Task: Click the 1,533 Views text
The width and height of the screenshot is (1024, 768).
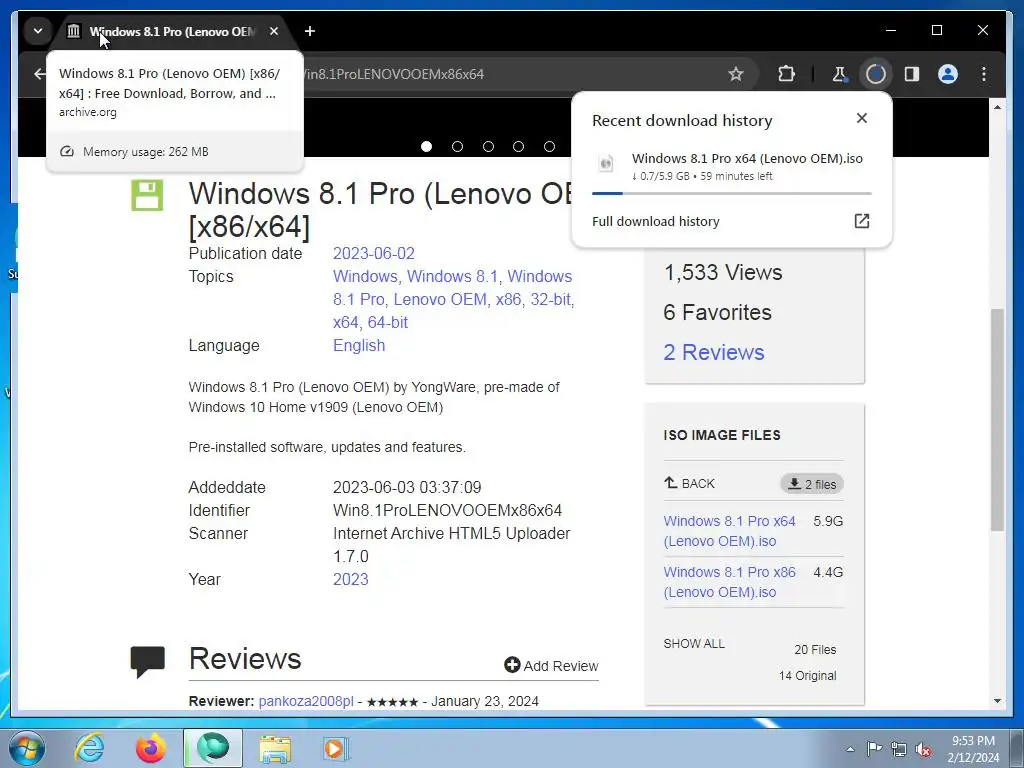Action: (723, 272)
